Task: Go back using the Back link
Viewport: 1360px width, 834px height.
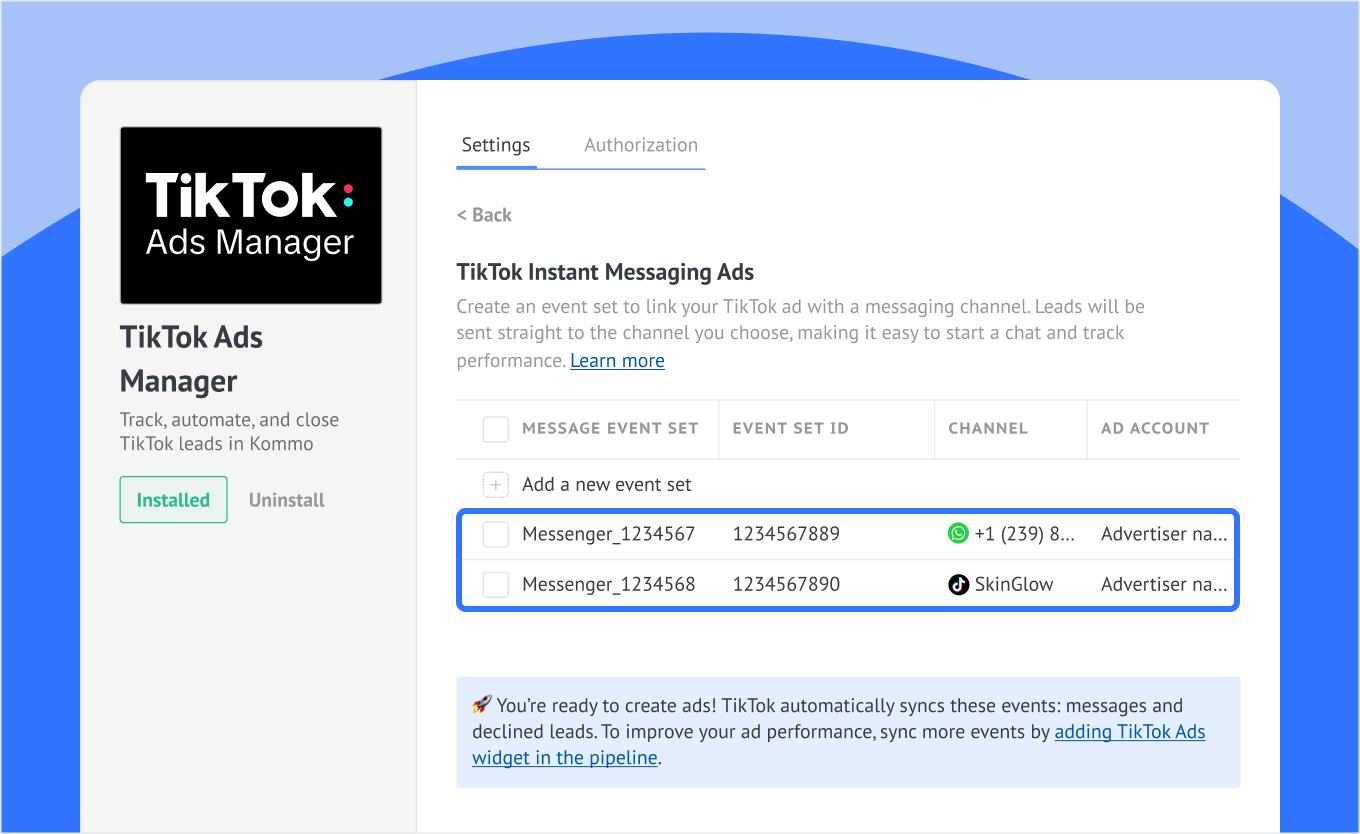Action: click(x=484, y=215)
